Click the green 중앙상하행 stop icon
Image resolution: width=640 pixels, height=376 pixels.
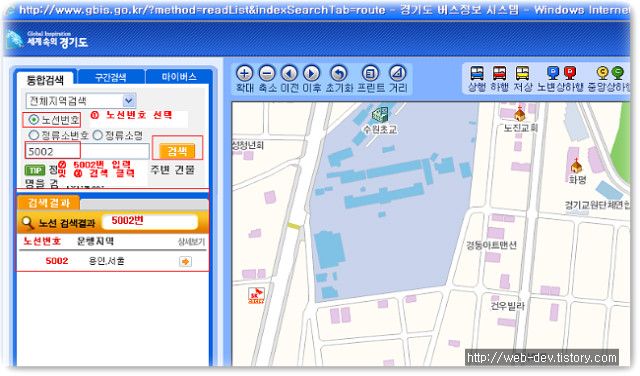(618, 73)
